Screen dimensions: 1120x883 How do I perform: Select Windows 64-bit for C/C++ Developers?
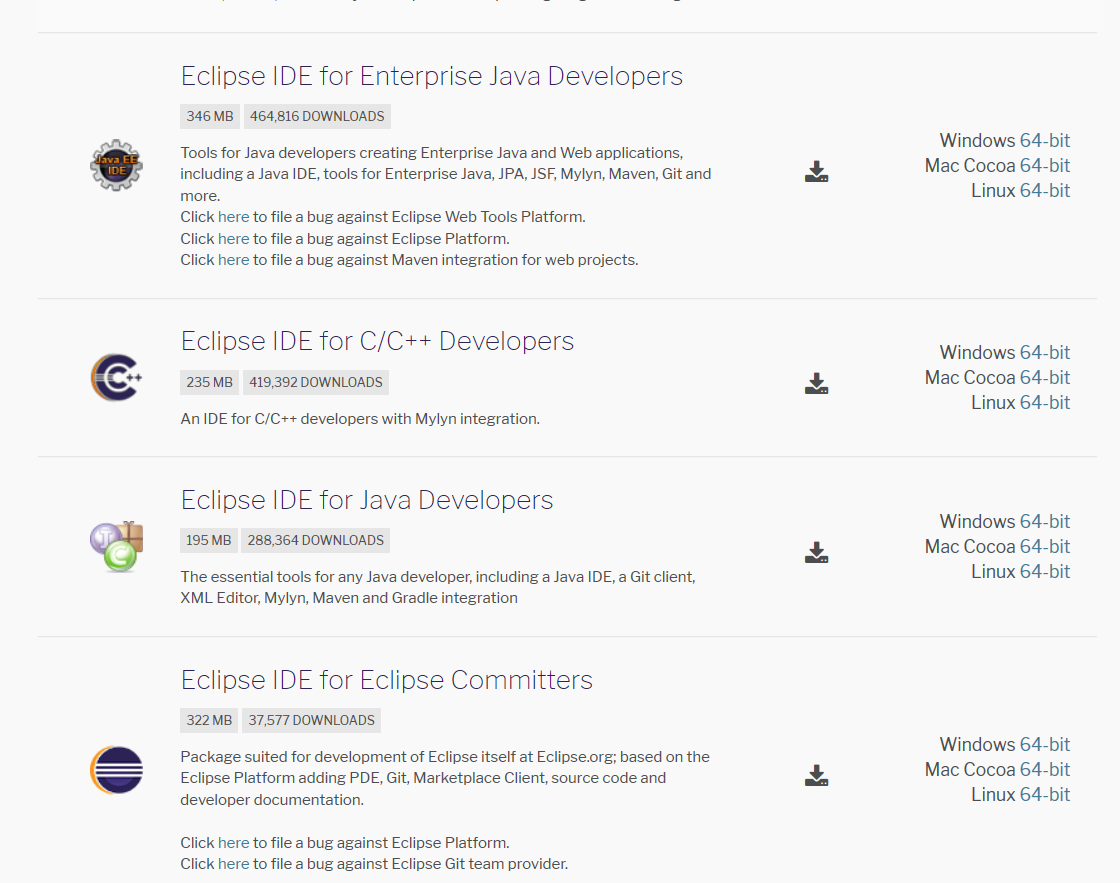pos(1044,352)
